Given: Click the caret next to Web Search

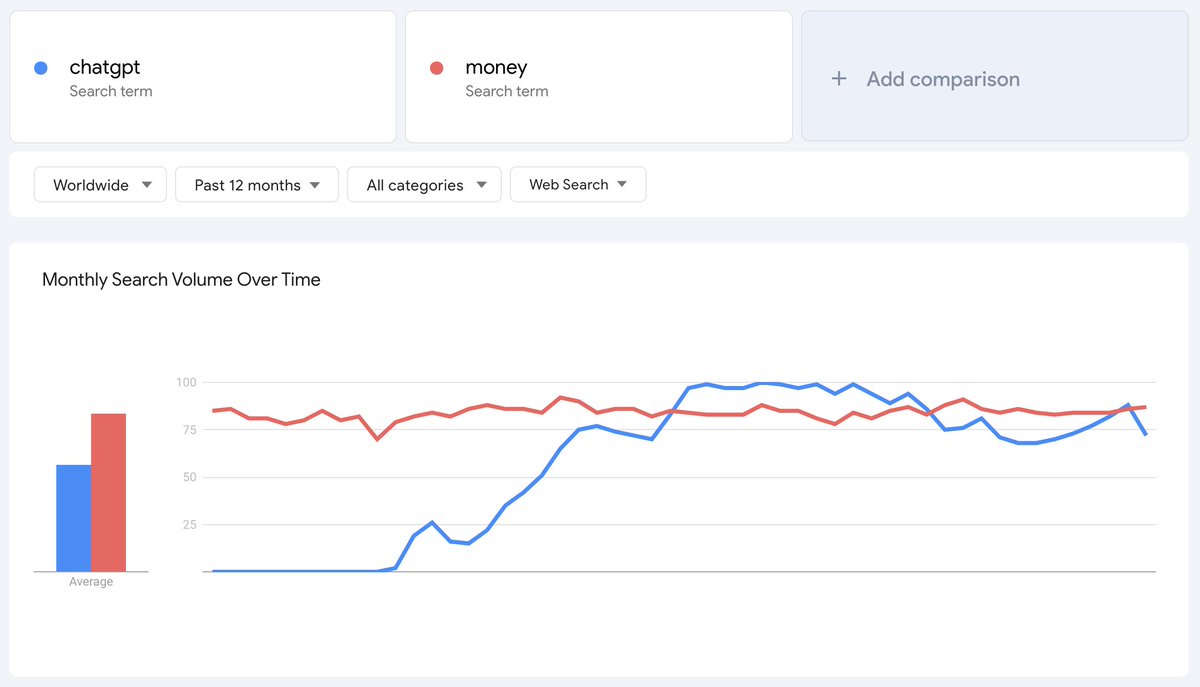Looking at the screenshot, I should (622, 184).
